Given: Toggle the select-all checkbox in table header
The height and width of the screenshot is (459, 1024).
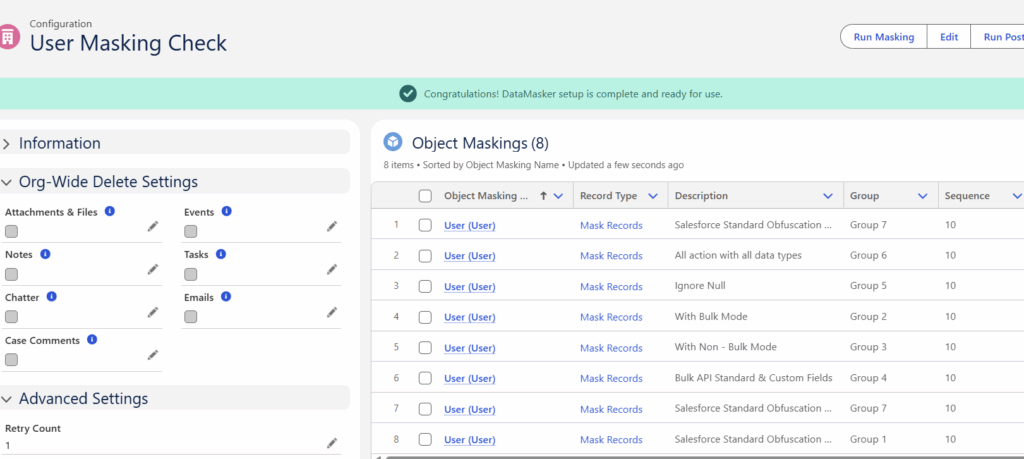Looking at the screenshot, I should tap(425, 196).
